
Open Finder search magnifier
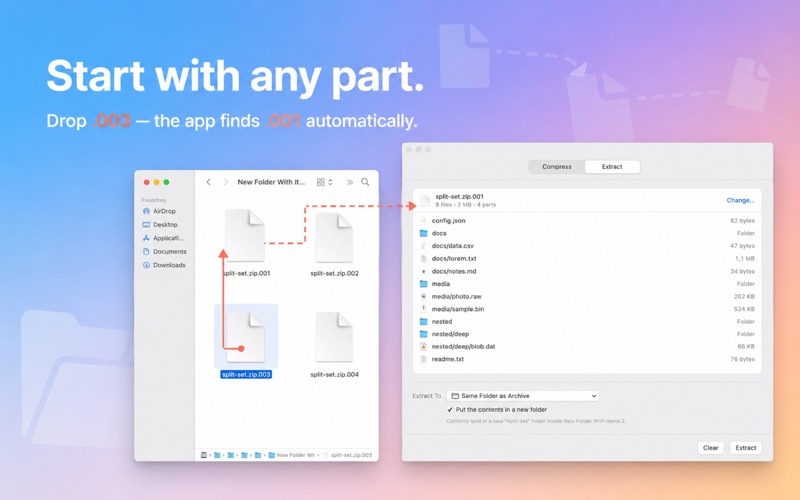(365, 182)
